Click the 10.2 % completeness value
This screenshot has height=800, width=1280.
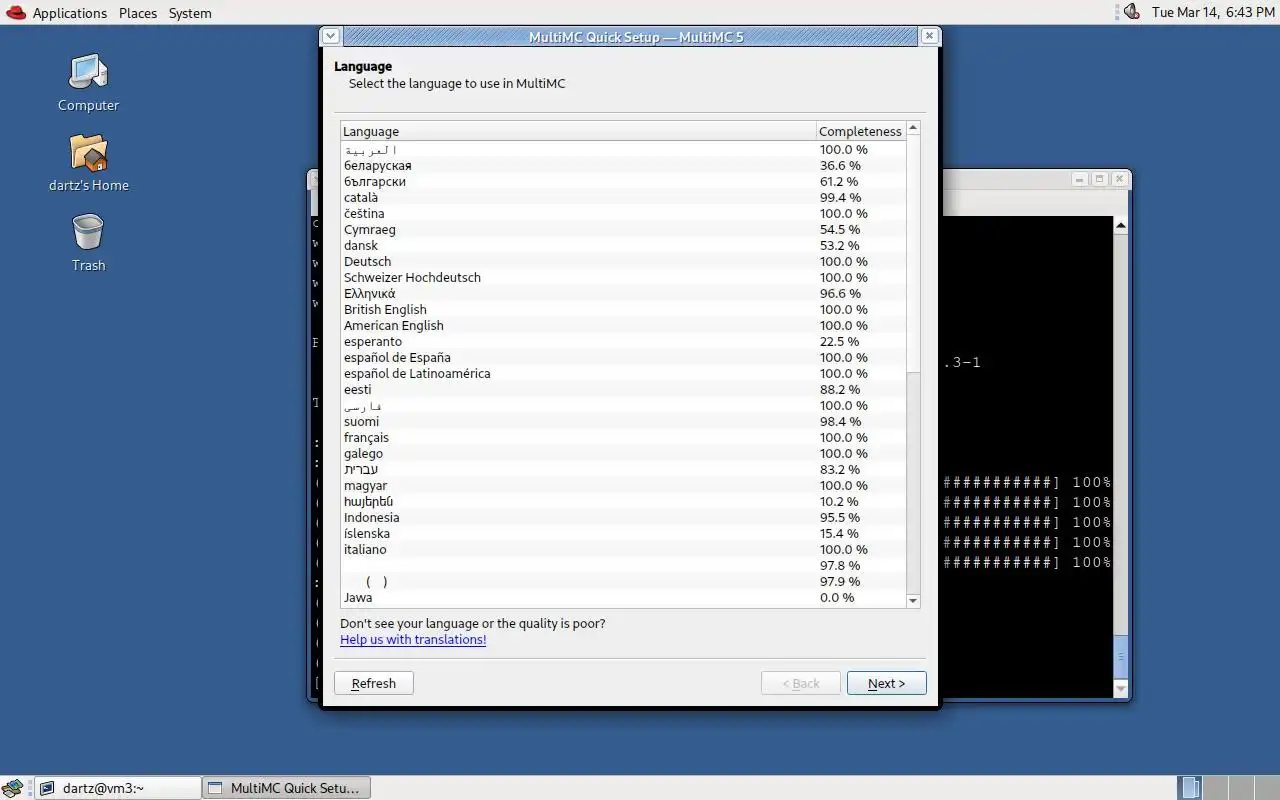pyautogui.click(x=839, y=501)
